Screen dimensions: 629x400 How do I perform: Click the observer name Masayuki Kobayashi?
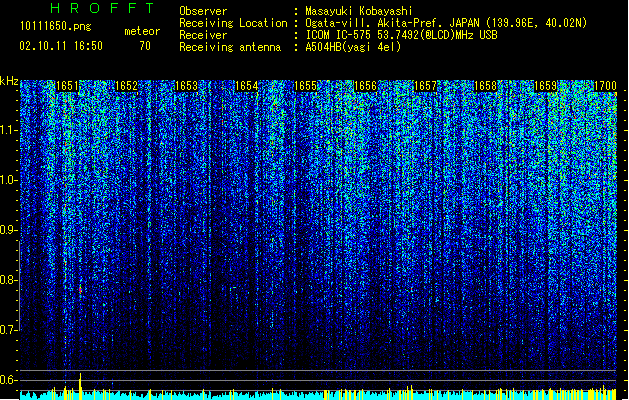(x=359, y=11)
